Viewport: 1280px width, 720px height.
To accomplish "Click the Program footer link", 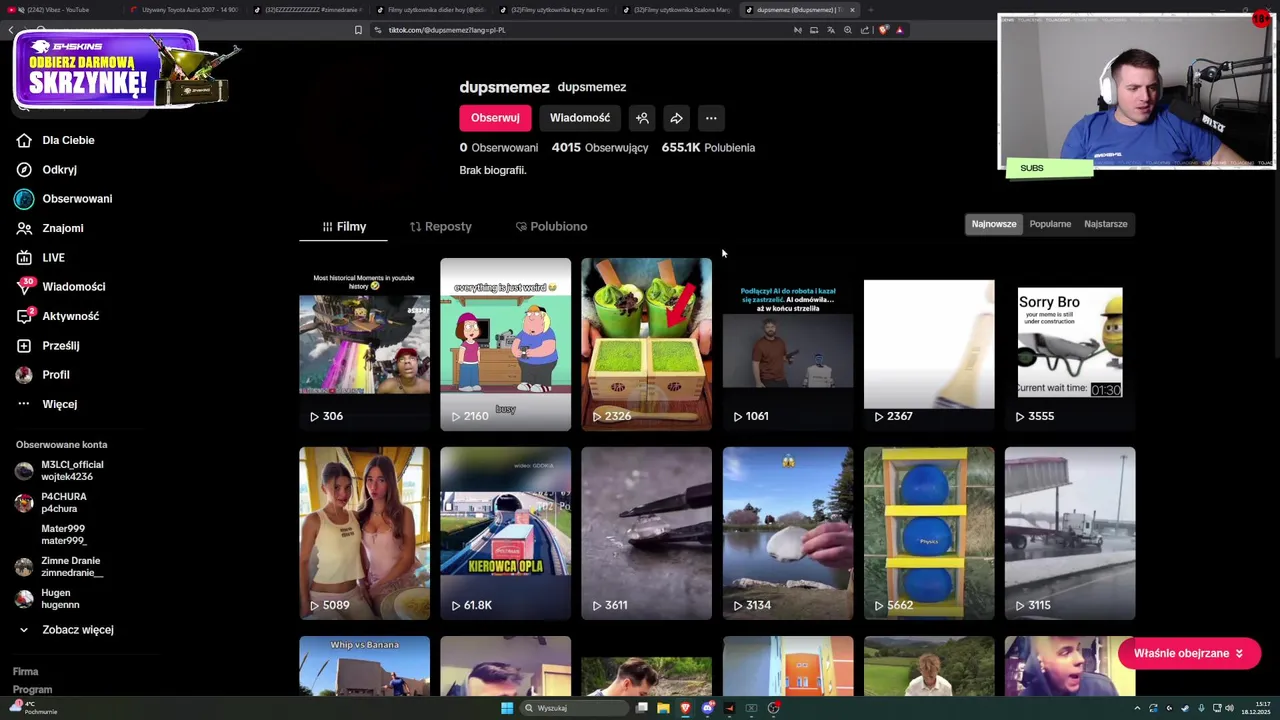I will point(32,690).
